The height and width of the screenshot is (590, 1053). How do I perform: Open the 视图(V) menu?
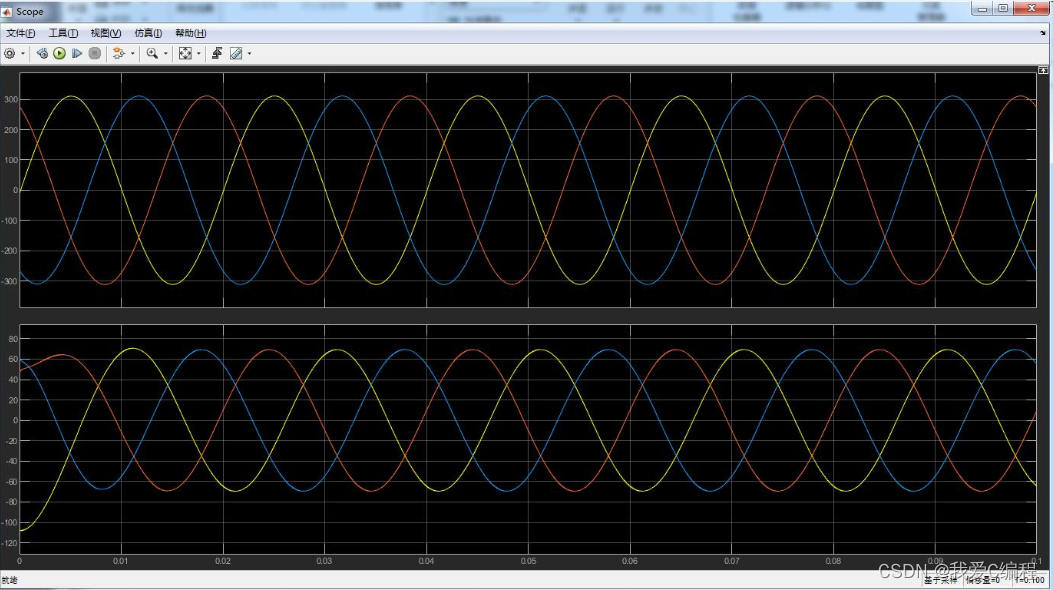(105, 33)
